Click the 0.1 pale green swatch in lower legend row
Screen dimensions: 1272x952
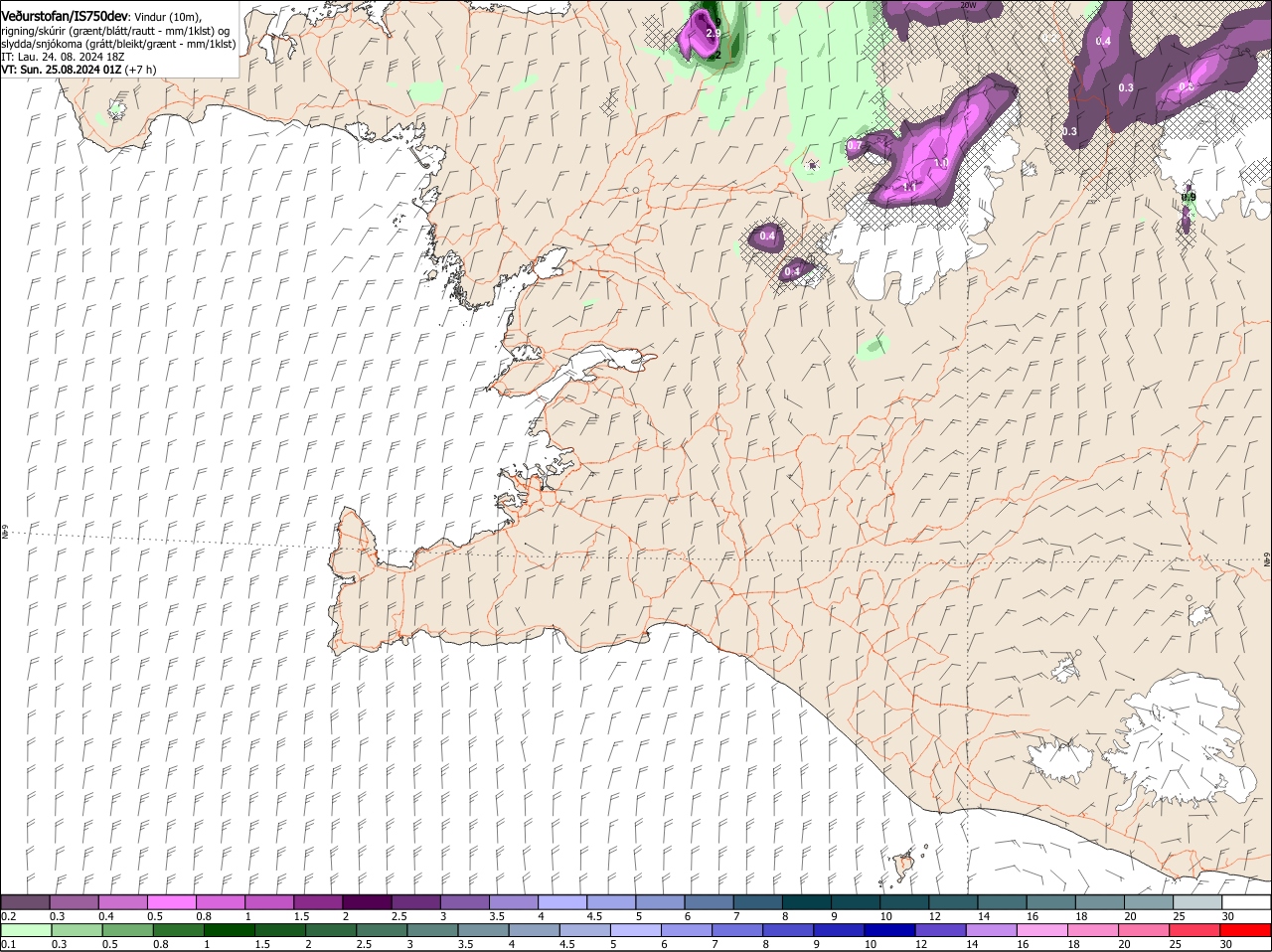click(27, 930)
